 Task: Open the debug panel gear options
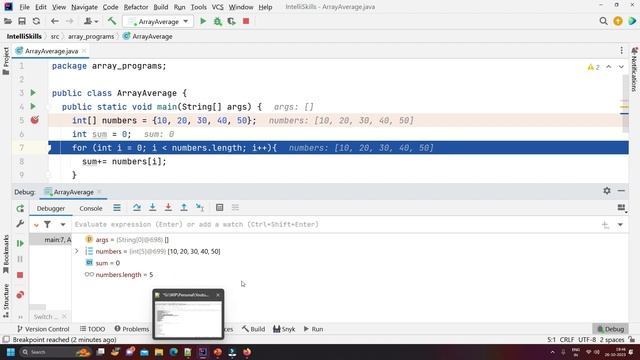[x=607, y=191]
